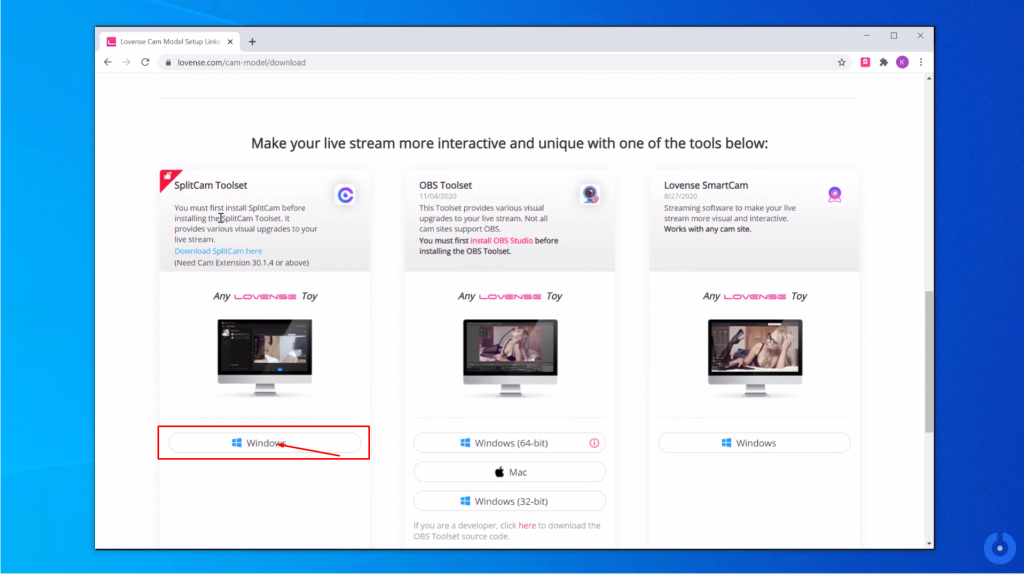Open the Chrome profile avatar K

point(903,62)
